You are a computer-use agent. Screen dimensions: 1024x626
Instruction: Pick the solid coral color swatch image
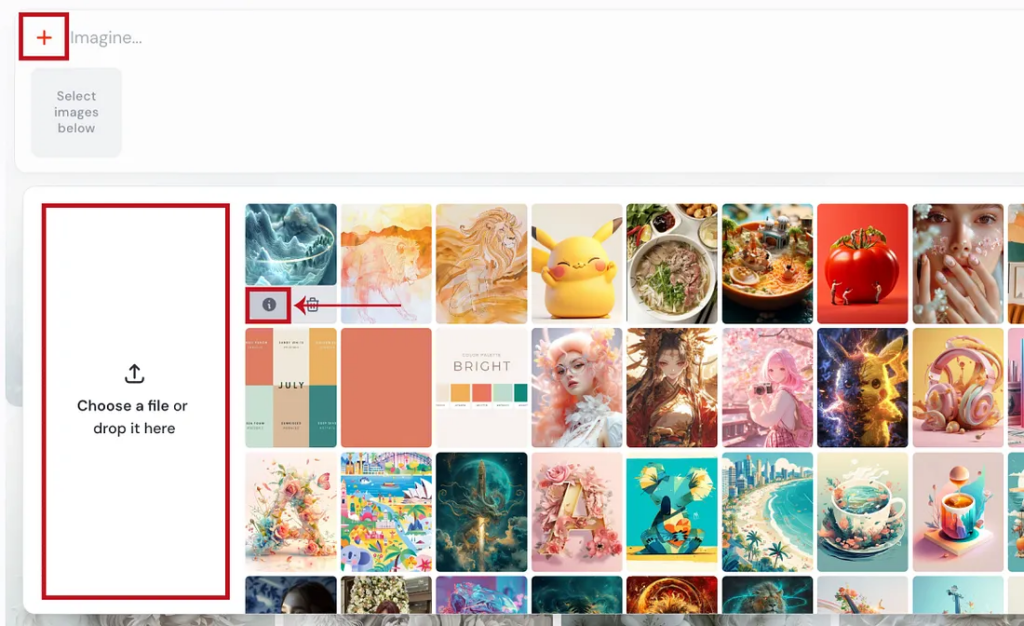pyautogui.click(x=386, y=388)
